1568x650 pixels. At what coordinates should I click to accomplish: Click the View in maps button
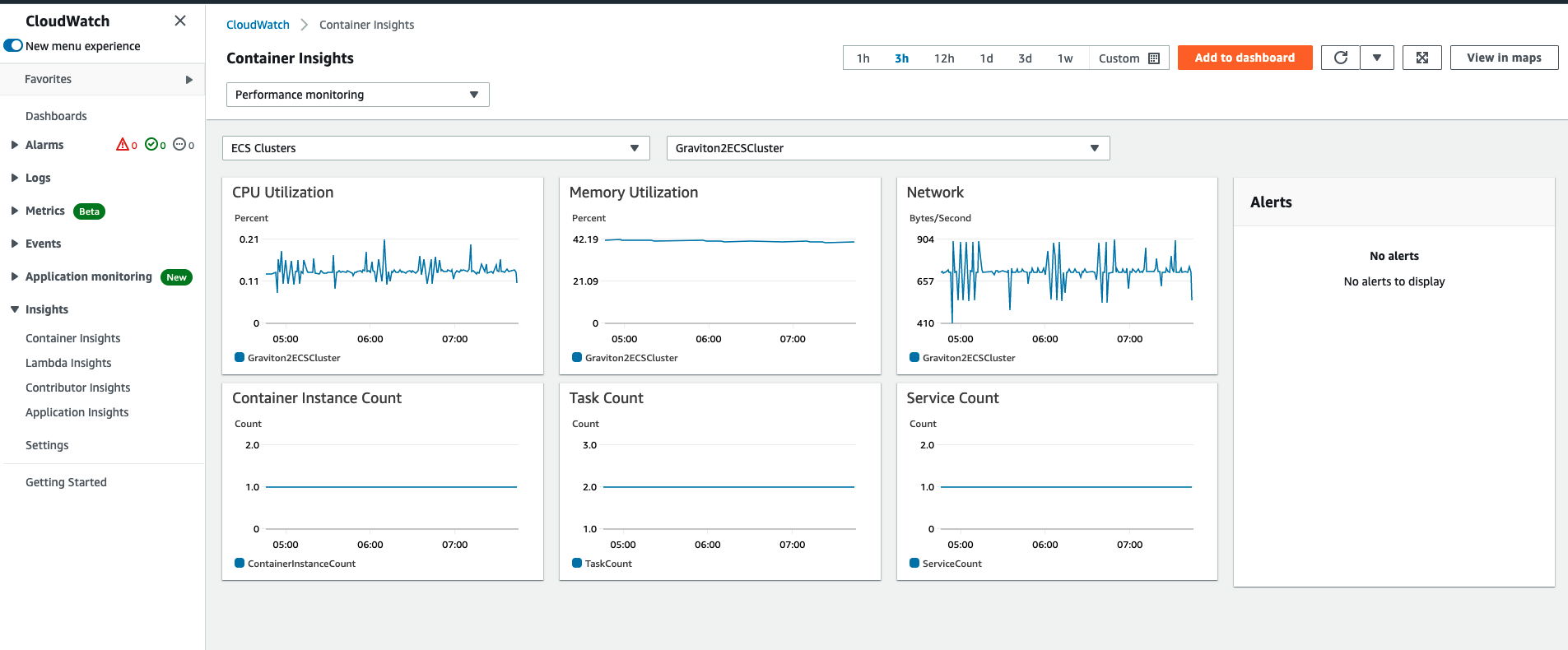point(1505,58)
